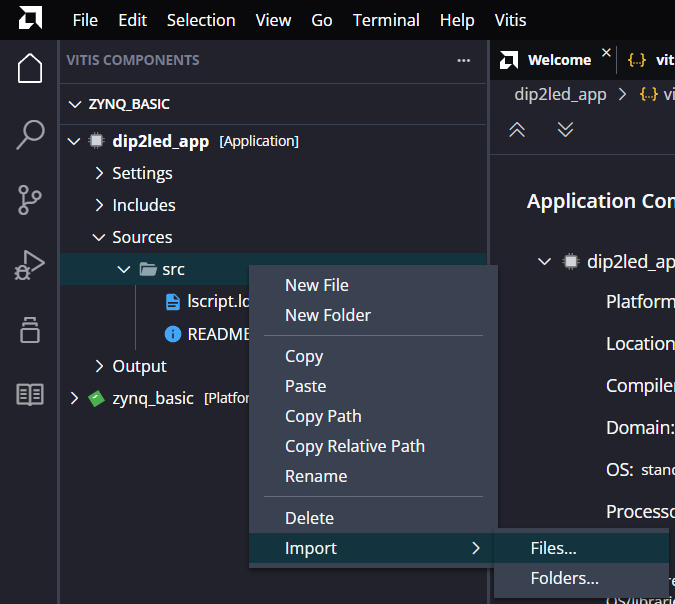Select dip2led_app in the breadcrumb
675x604 pixels.
pyautogui.click(x=560, y=95)
